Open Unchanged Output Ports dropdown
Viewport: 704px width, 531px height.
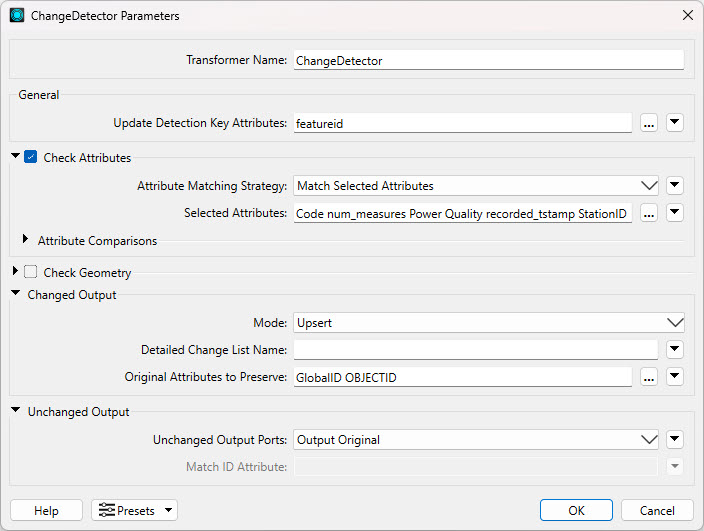click(x=475, y=439)
